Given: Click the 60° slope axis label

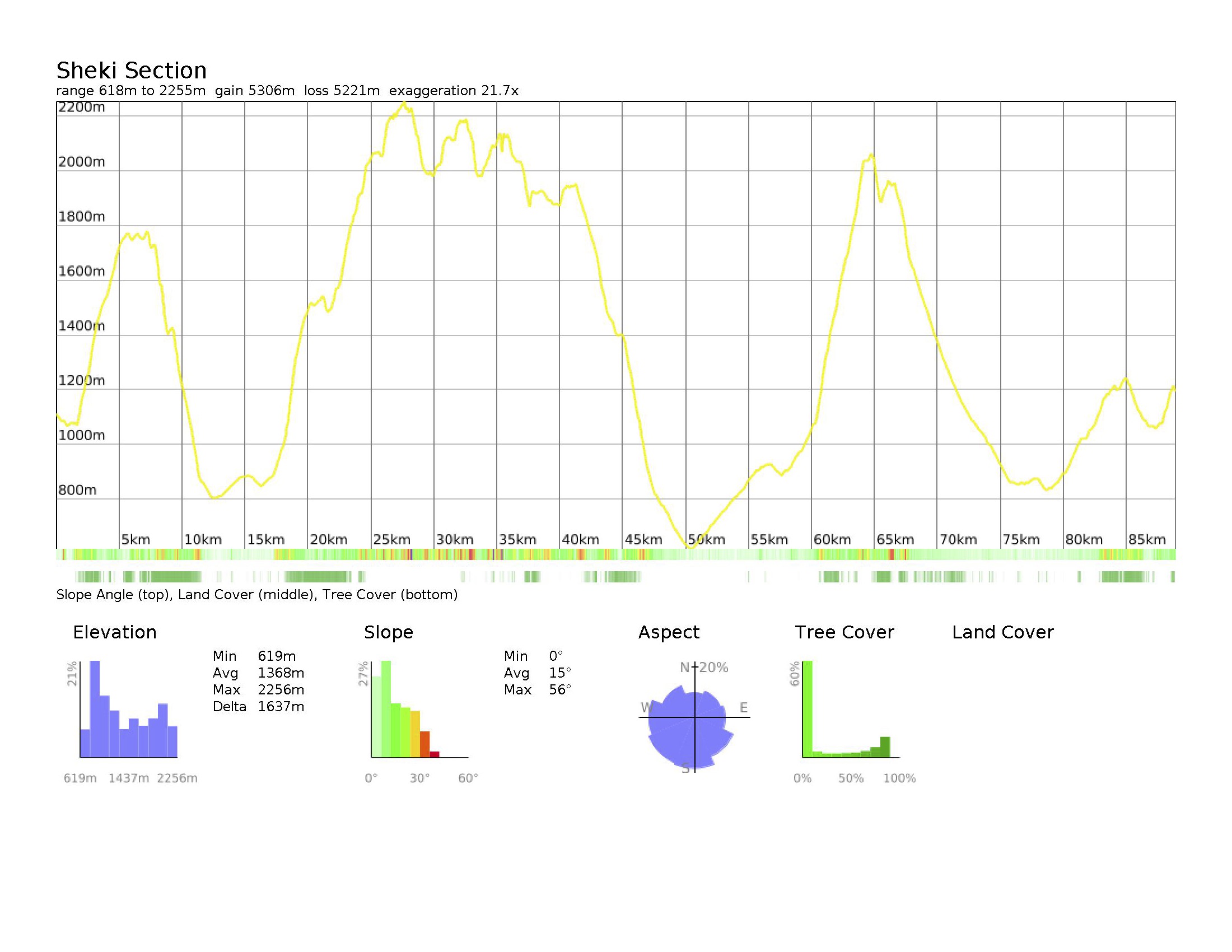Looking at the screenshot, I should 468,778.
